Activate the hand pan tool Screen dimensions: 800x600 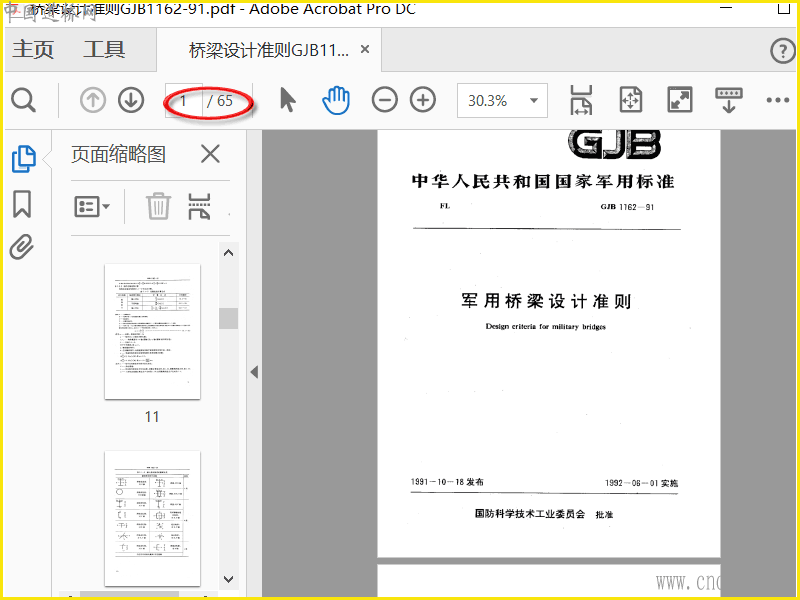pyautogui.click(x=336, y=100)
